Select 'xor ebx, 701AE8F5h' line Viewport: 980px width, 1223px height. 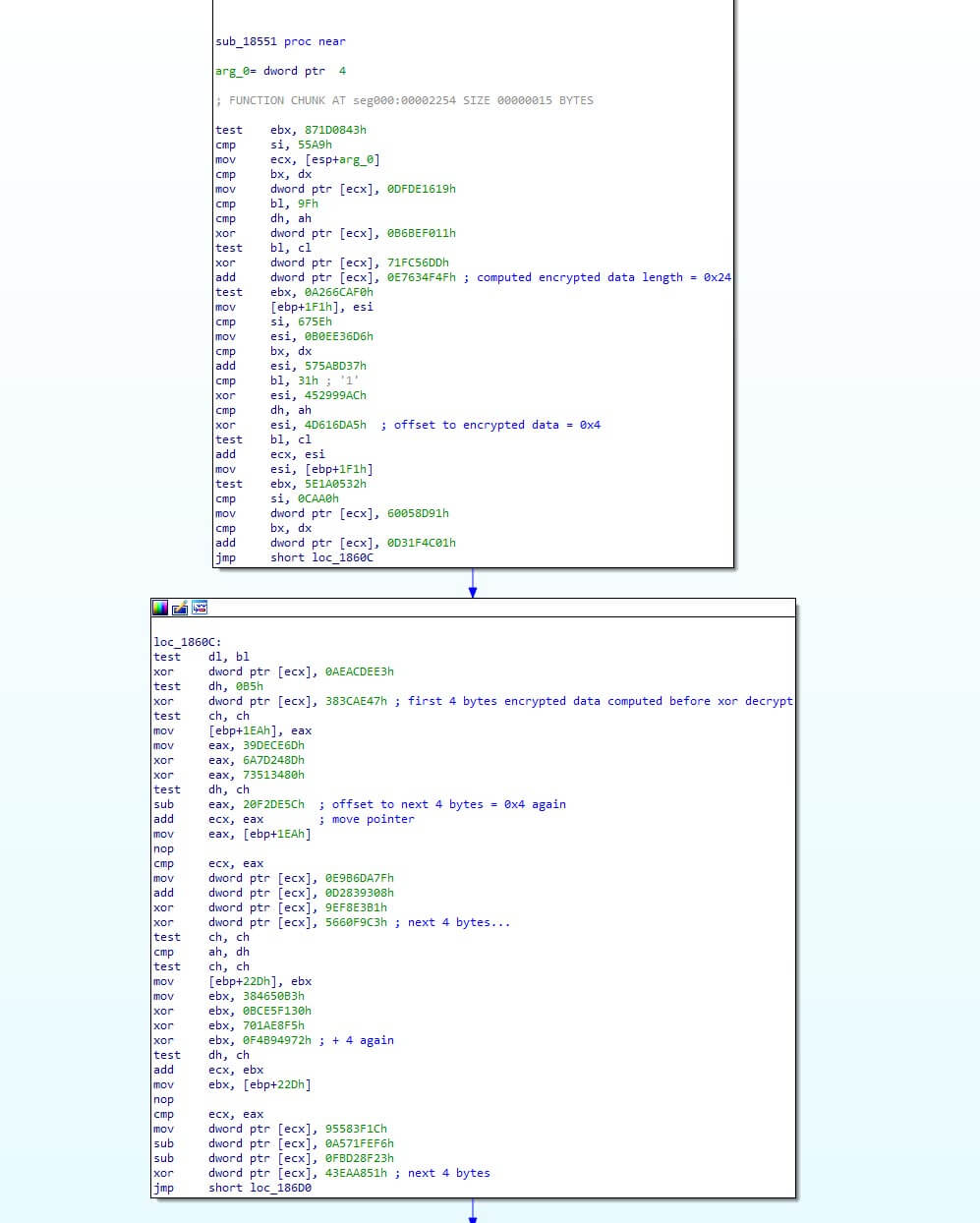tap(229, 1025)
